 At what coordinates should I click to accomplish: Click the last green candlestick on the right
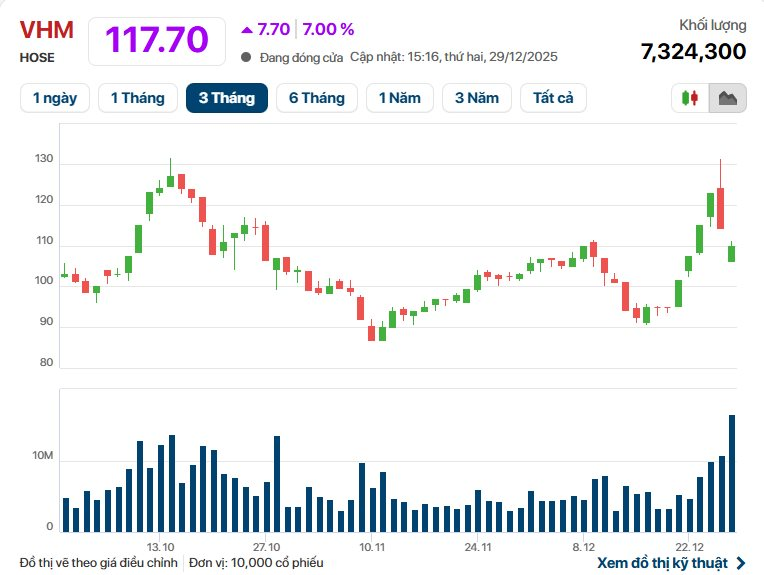pyautogui.click(x=732, y=253)
